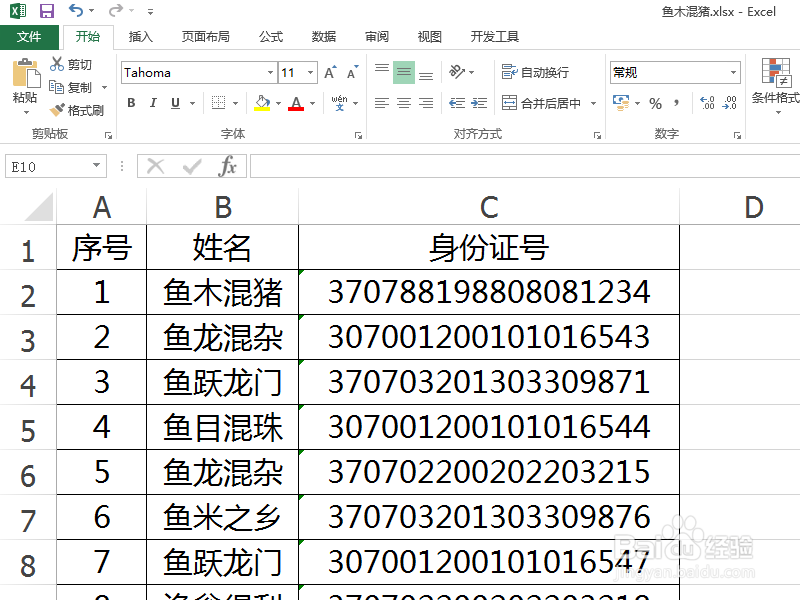Click the decrease decimal icon
Image resolution: width=800 pixels, height=600 pixels.
pyautogui.click(x=730, y=103)
